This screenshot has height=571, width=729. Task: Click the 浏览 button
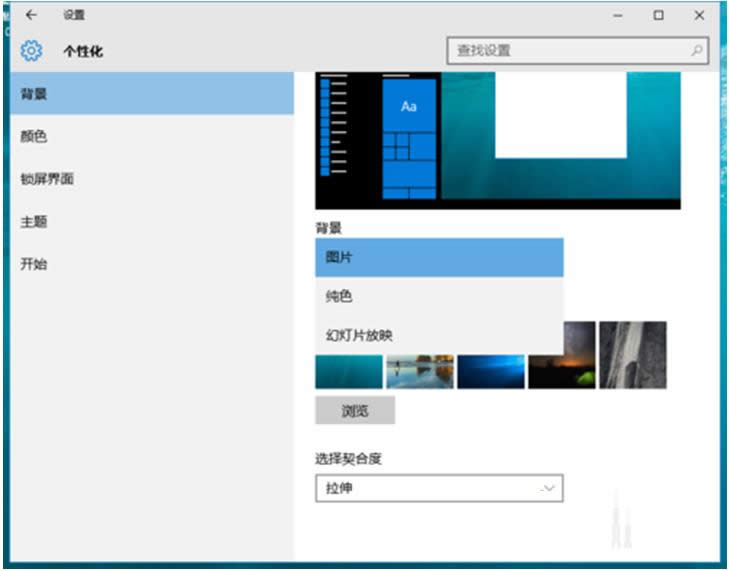point(355,410)
